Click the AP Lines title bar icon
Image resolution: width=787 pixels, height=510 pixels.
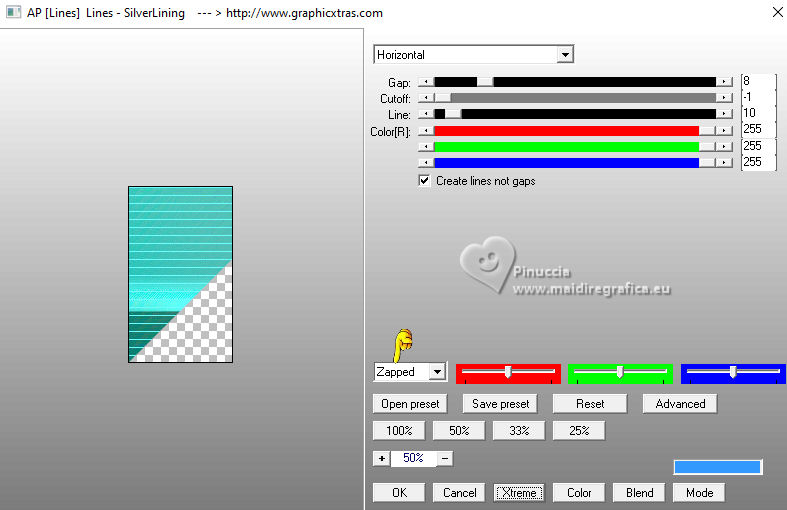pyautogui.click(x=13, y=13)
